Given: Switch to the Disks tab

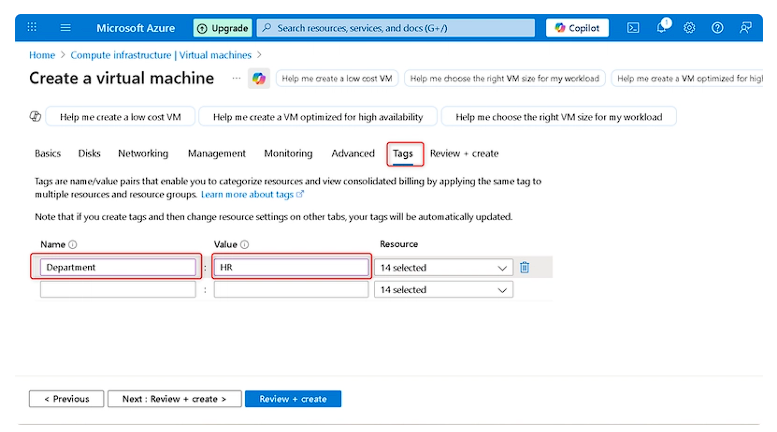Looking at the screenshot, I should (89, 154).
